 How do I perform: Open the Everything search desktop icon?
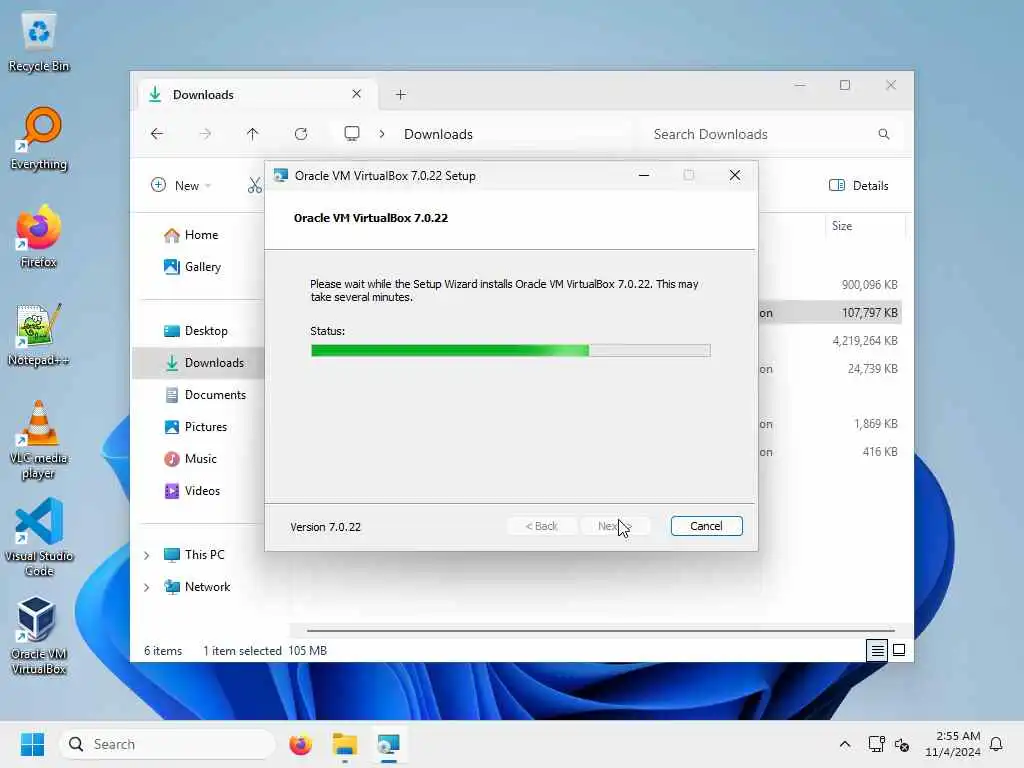coord(39,139)
